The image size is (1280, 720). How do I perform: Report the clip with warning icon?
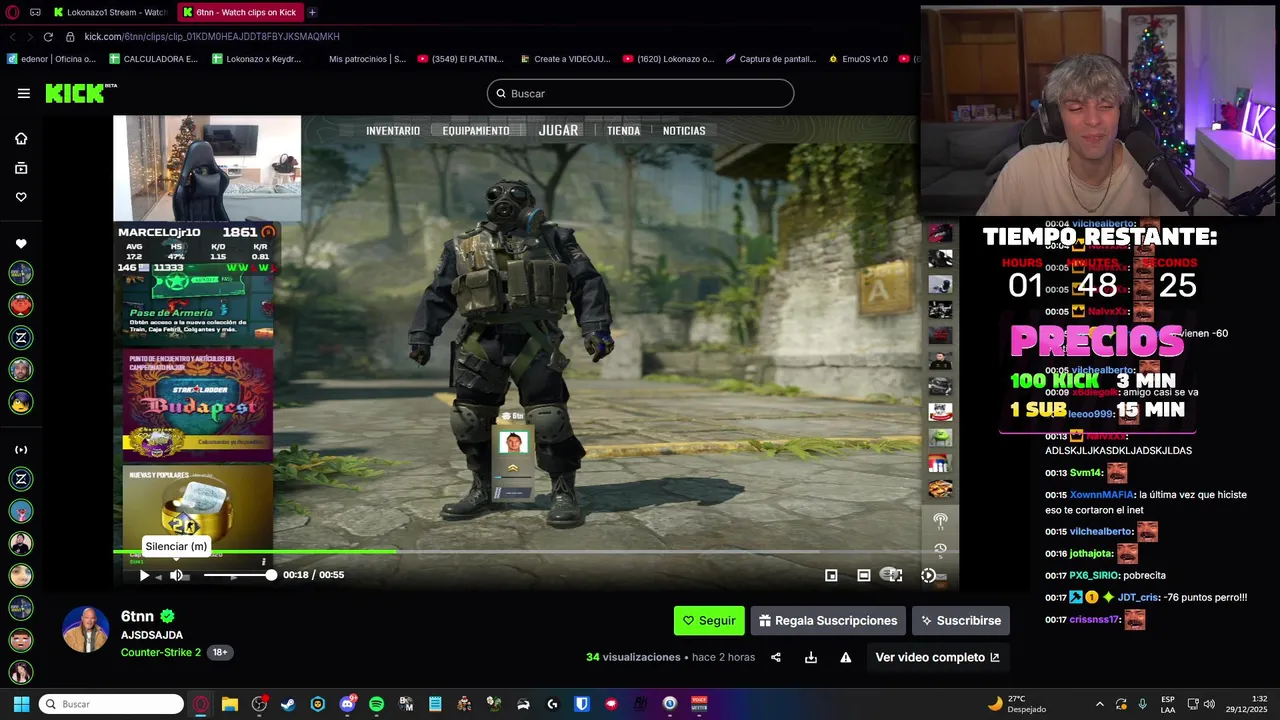(846, 657)
